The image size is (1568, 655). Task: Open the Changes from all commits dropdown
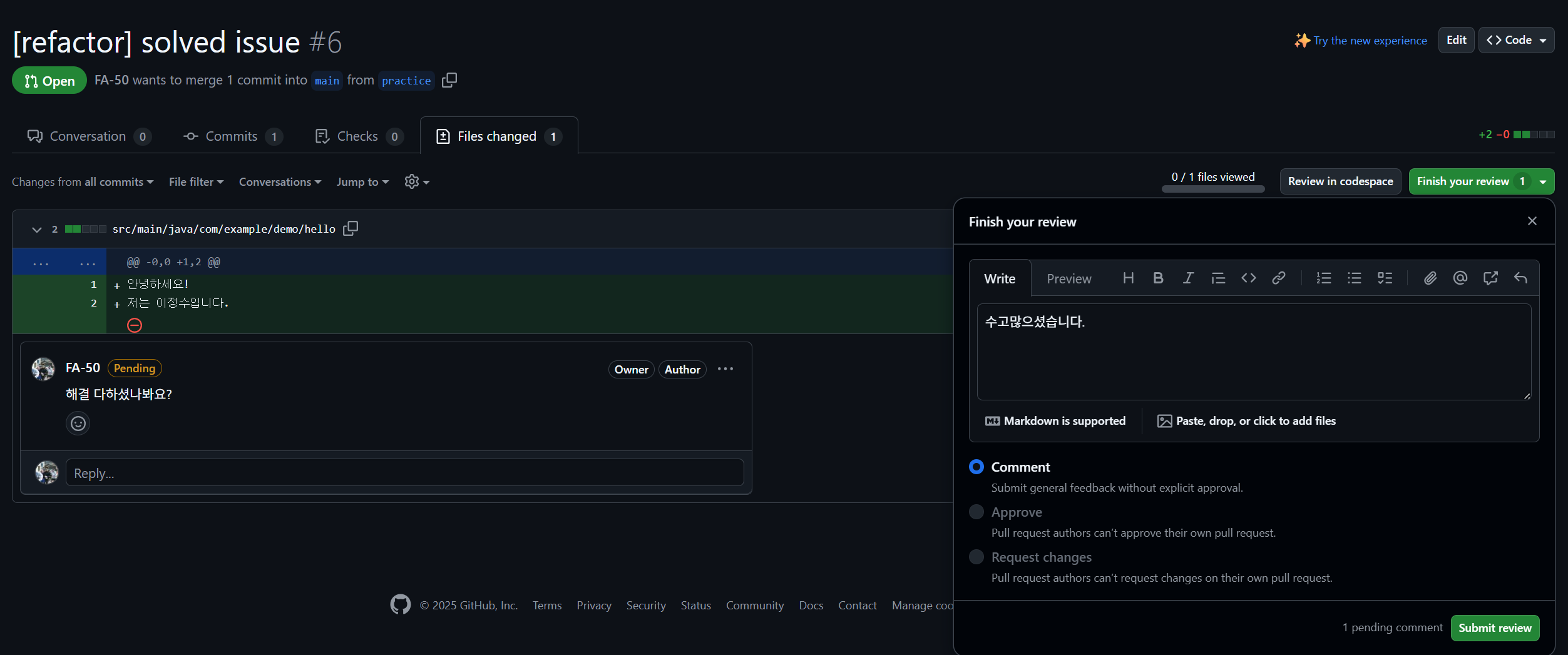point(83,182)
